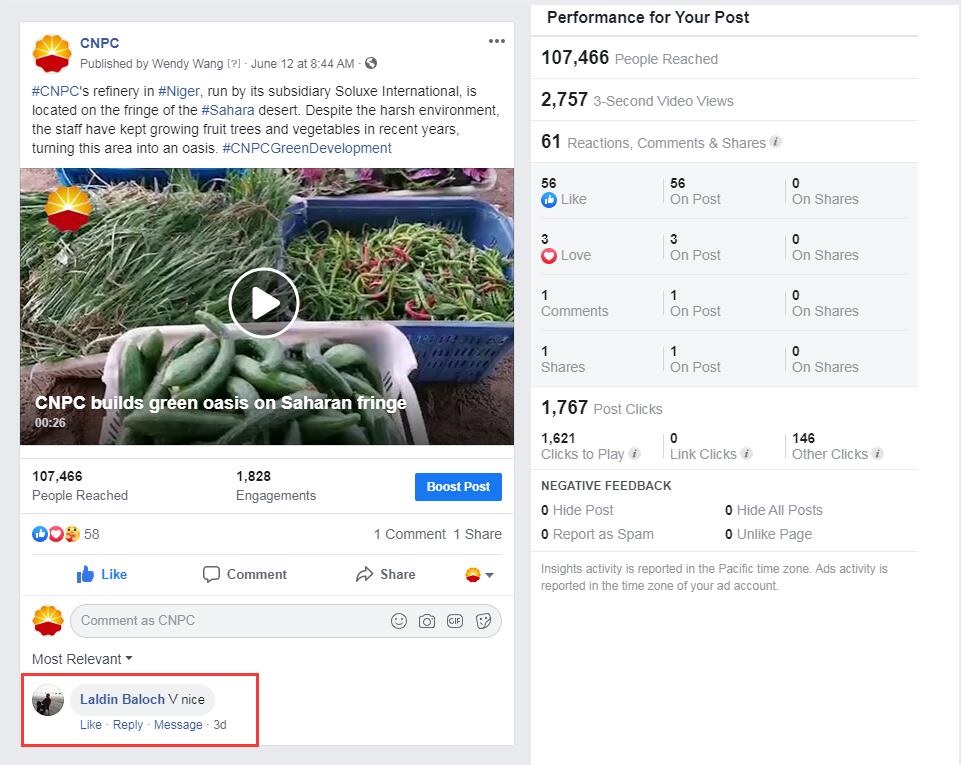Share the CNPC post
961x765 pixels.
click(x=386, y=574)
